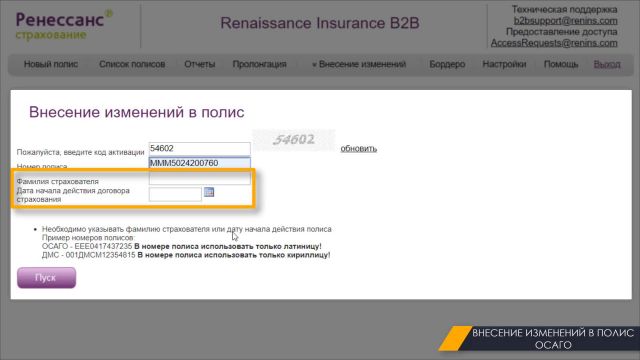
Task: Click the Предоставление доступа label
Action: 562,31
